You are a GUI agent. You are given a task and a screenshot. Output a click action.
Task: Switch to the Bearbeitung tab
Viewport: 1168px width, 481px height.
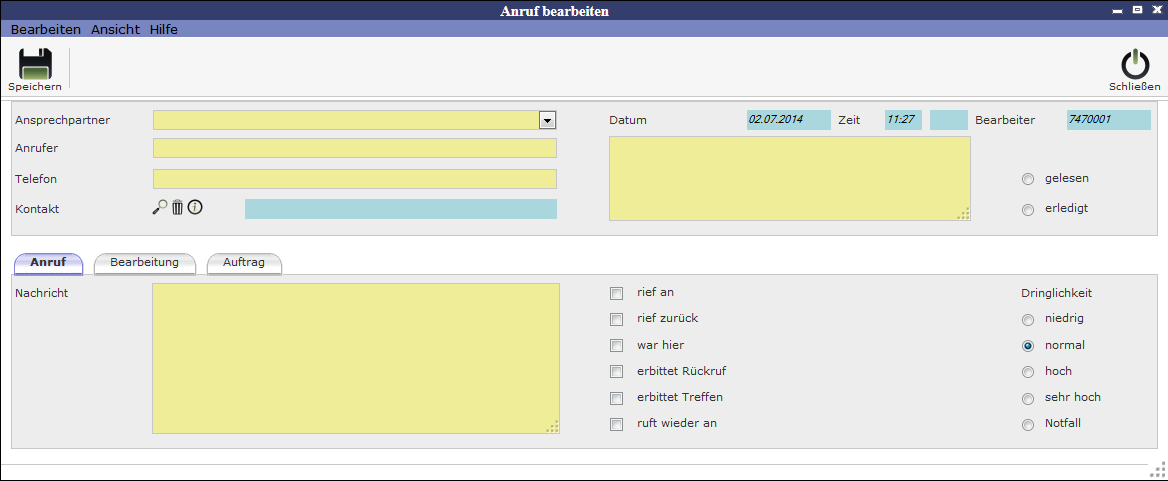(144, 263)
